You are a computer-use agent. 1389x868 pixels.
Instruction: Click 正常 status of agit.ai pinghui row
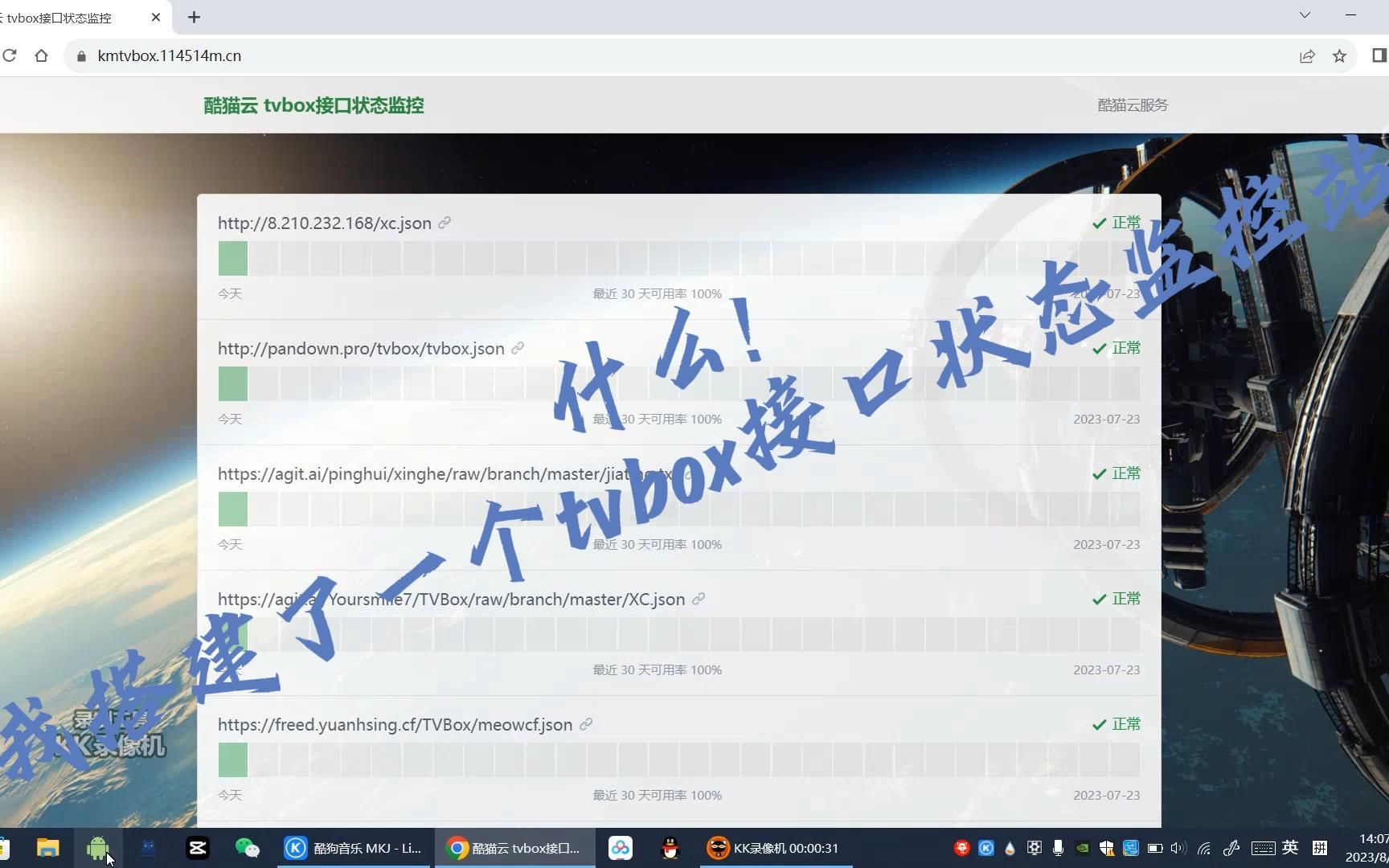1117,473
